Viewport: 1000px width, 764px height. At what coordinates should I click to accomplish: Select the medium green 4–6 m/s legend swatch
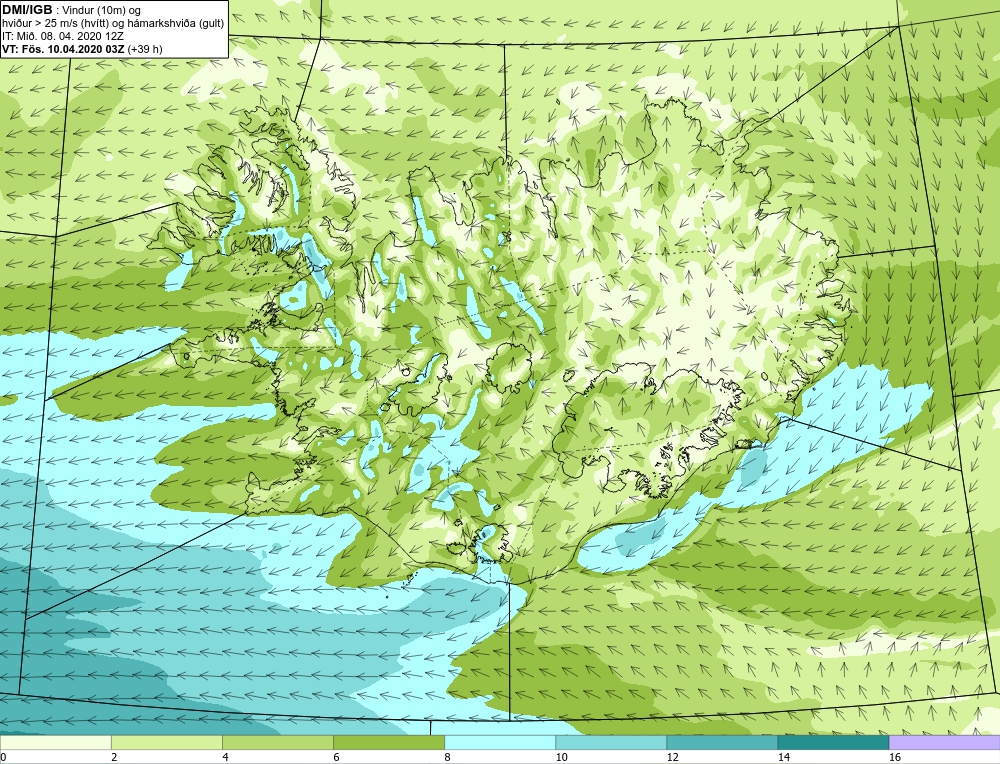coord(277,742)
